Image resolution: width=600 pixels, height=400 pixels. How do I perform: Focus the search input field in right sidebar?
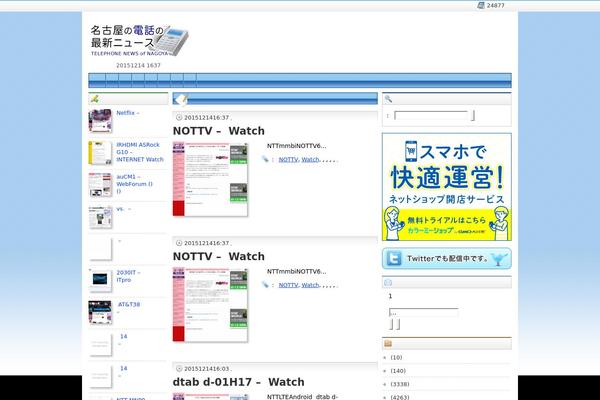[x=431, y=115]
